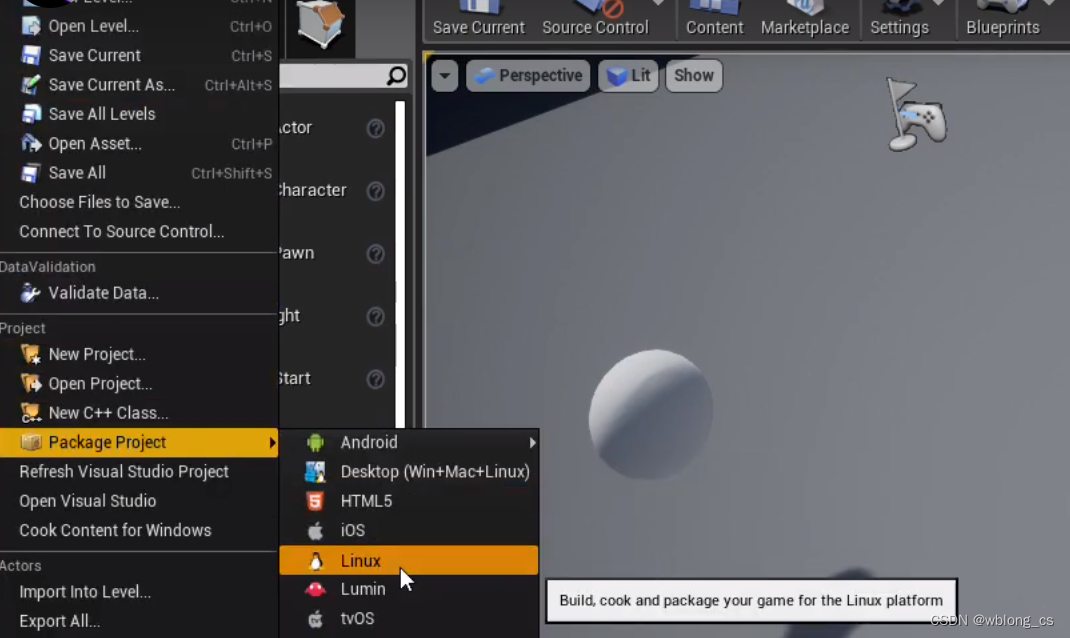Image resolution: width=1070 pixels, height=638 pixels.
Task: Click the Content toolbar button
Action: click(714, 19)
